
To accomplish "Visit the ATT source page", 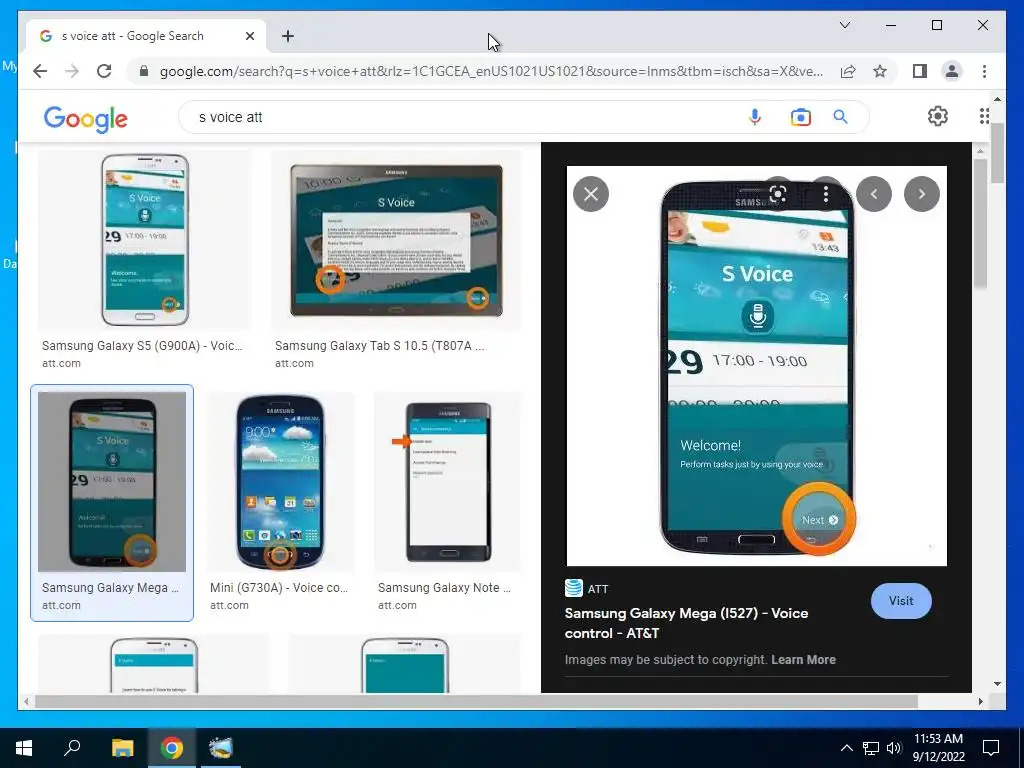I will point(901,601).
